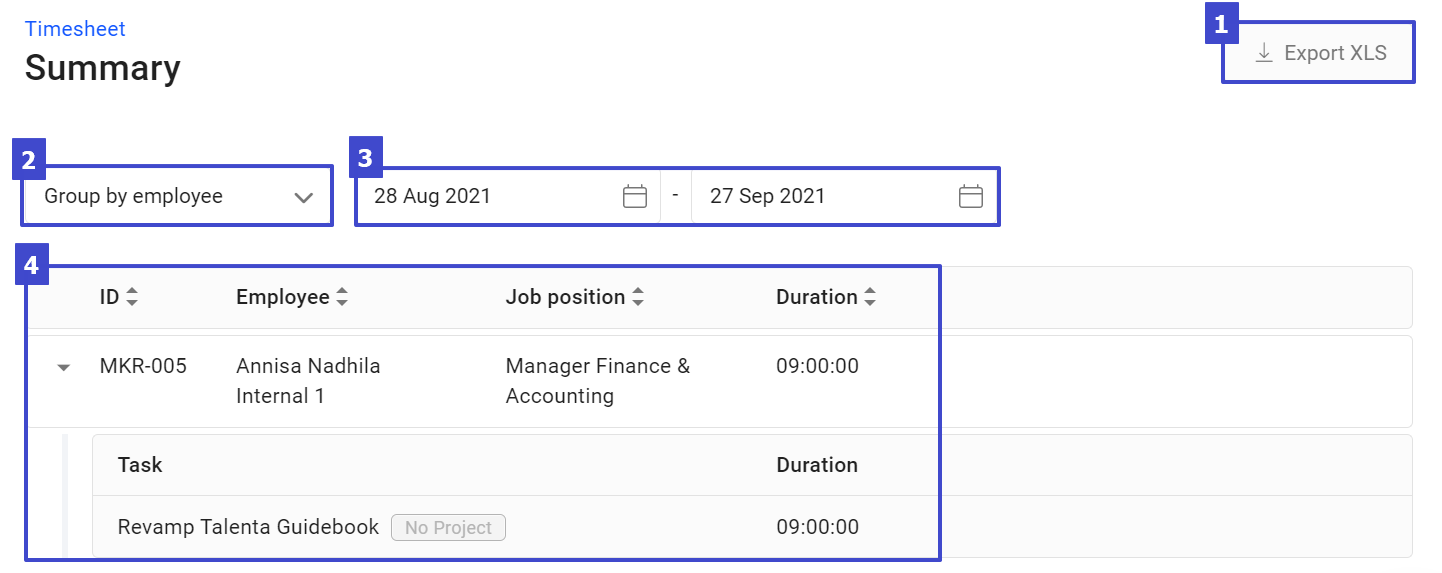Open the start date calendar icon
1442x573 pixels.
pos(635,196)
